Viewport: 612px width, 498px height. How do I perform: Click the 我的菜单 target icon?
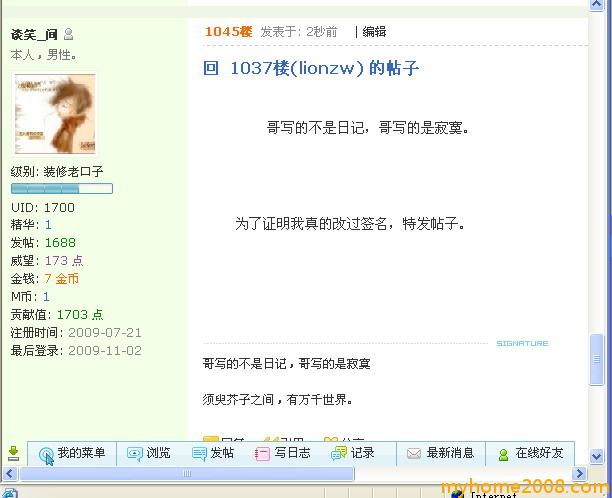[x=46, y=455]
